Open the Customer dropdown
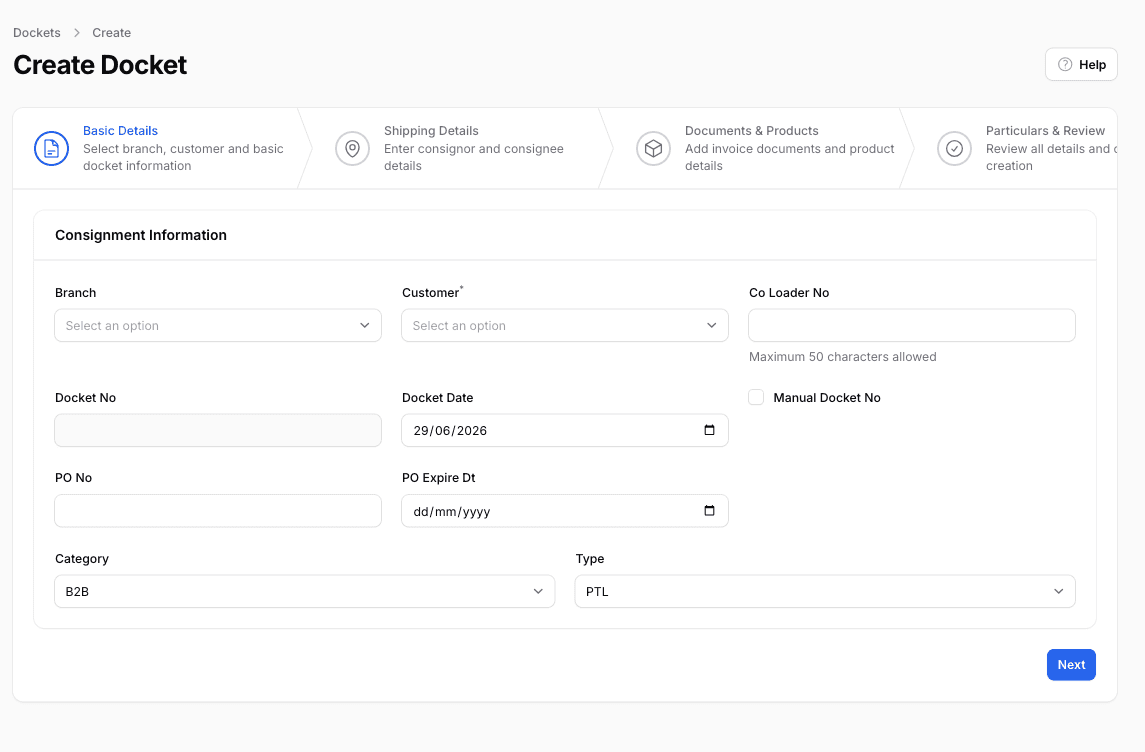Image resolution: width=1145 pixels, height=752 pixels. [x=564, y=326]
